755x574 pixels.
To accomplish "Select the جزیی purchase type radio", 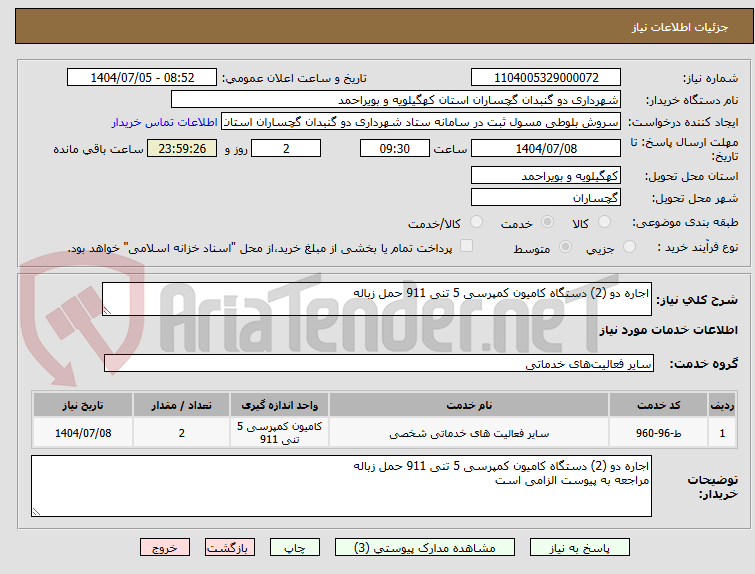I will [629, 247].
